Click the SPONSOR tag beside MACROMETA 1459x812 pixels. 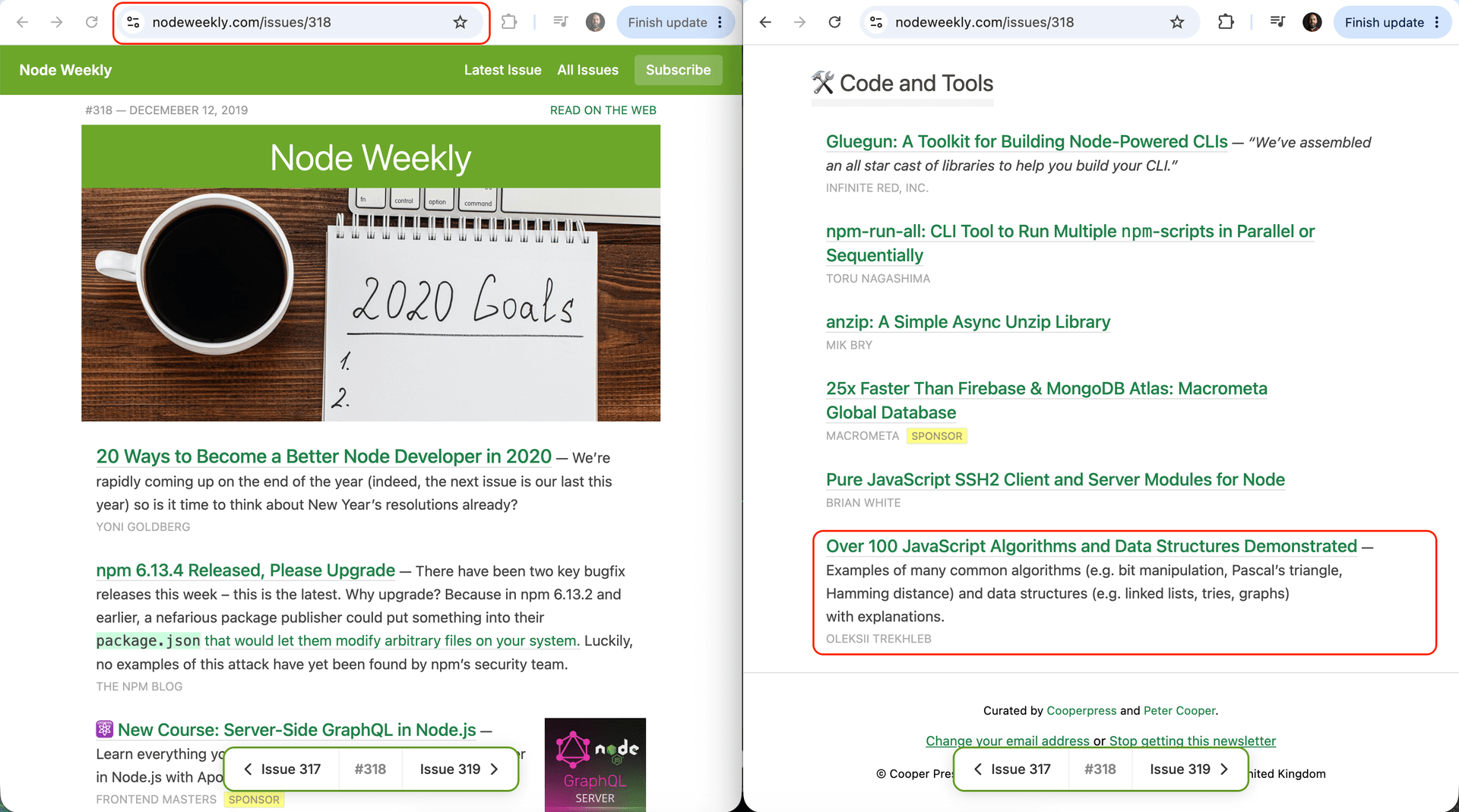[x=937, y=436]
